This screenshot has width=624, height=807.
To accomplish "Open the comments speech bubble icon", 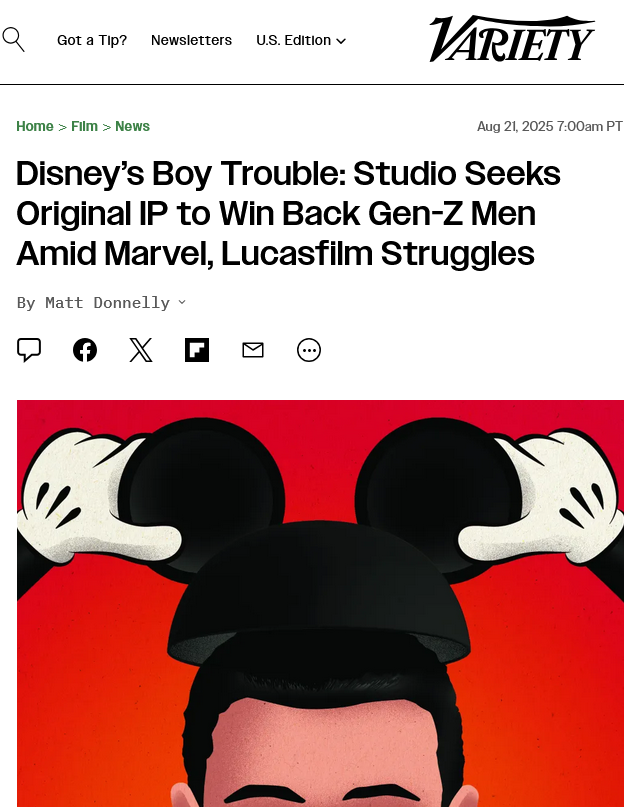I will click(x=29, y=350).
